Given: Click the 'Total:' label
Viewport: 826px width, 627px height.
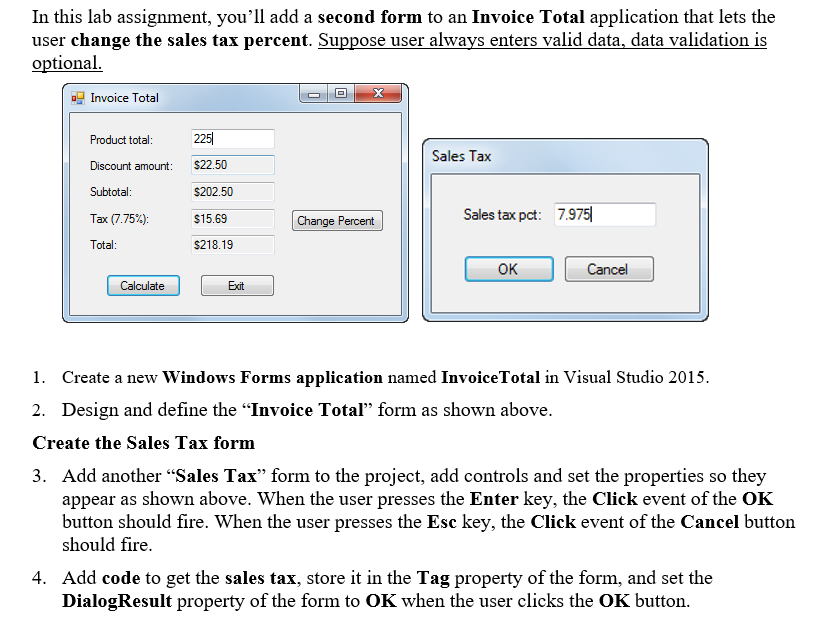Looking at the screenshot, I should point(103,245).
